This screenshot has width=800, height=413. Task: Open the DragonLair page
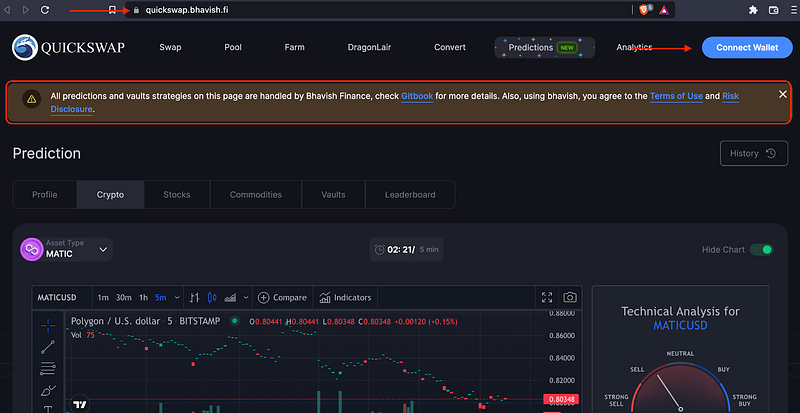coord(369,47)
